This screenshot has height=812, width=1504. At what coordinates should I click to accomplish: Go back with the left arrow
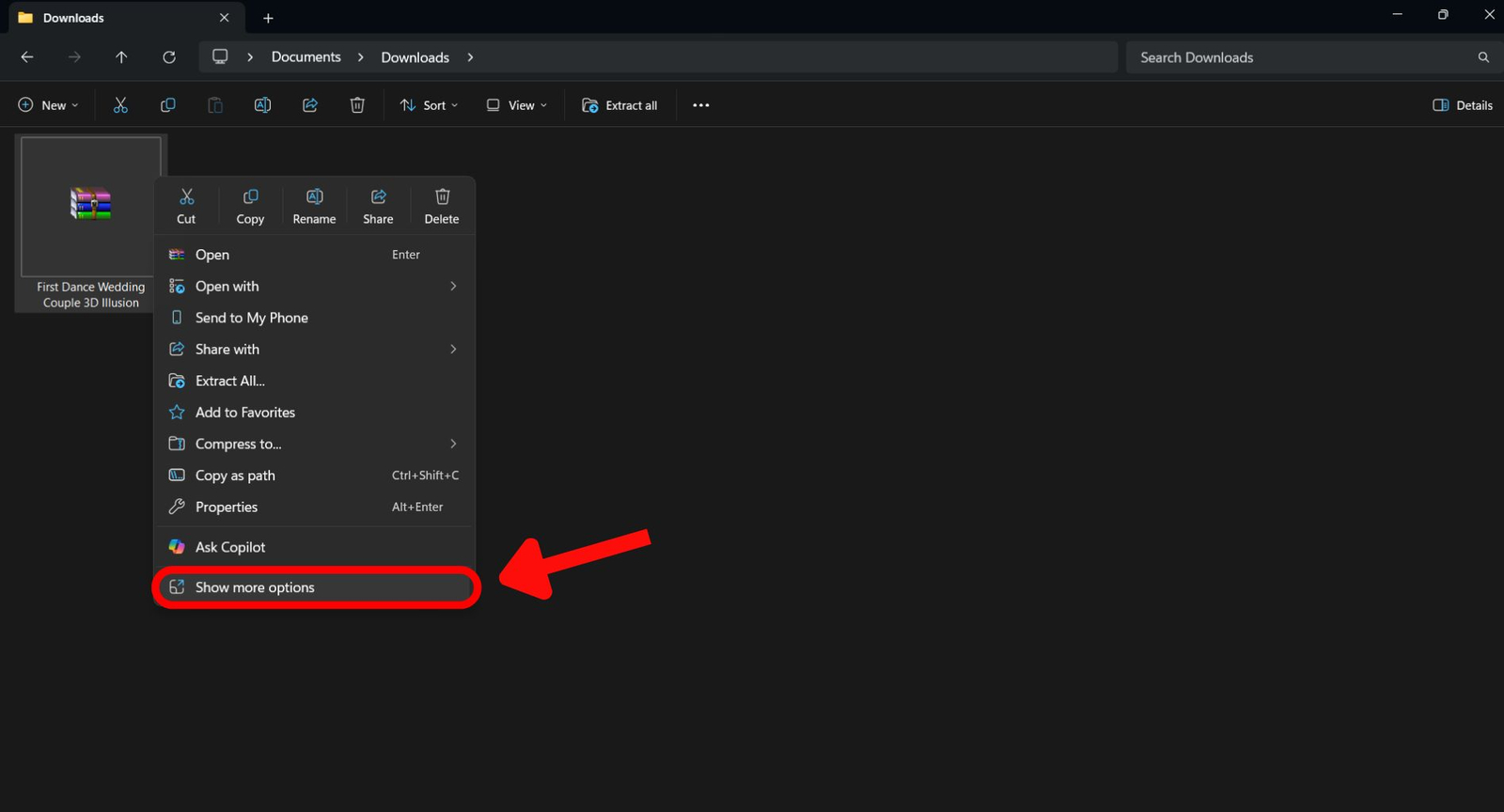[x=27, y=57]
